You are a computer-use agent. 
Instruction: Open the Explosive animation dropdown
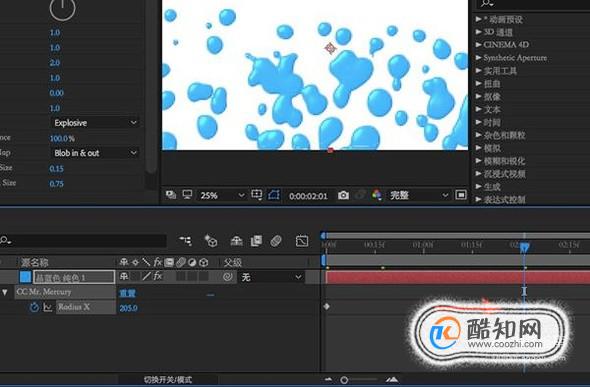(95, 123)
